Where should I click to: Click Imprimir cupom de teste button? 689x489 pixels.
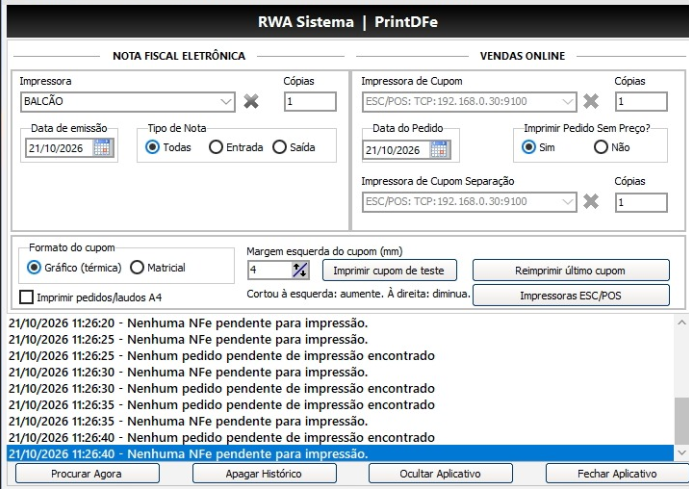pos(389,270)
